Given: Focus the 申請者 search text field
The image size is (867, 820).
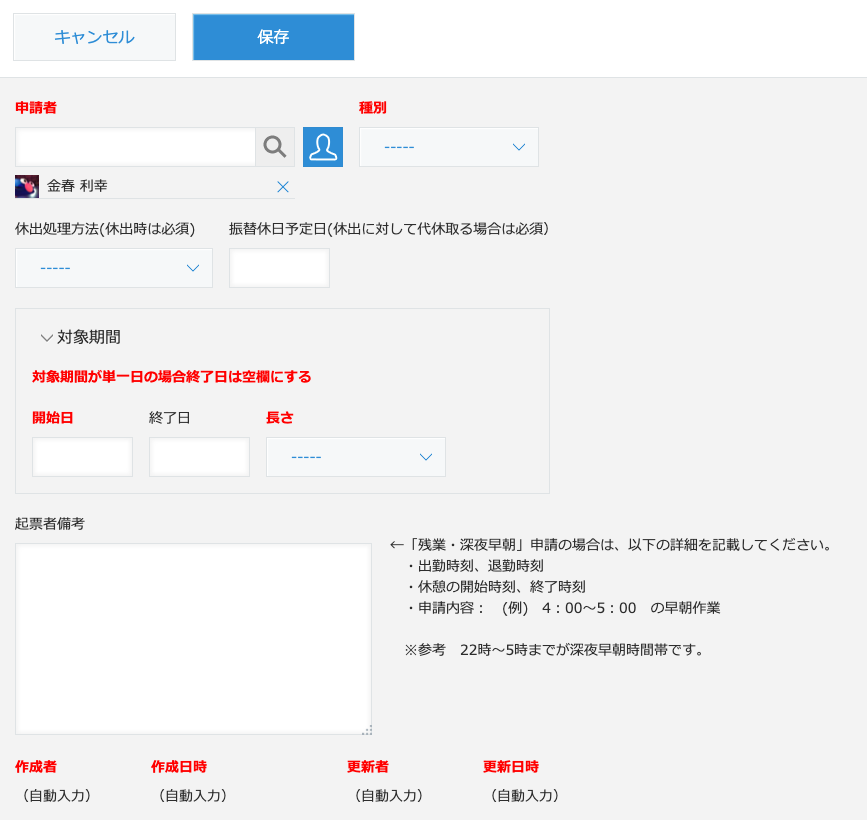Looking at the screenshot, I should tap(135, 147).
